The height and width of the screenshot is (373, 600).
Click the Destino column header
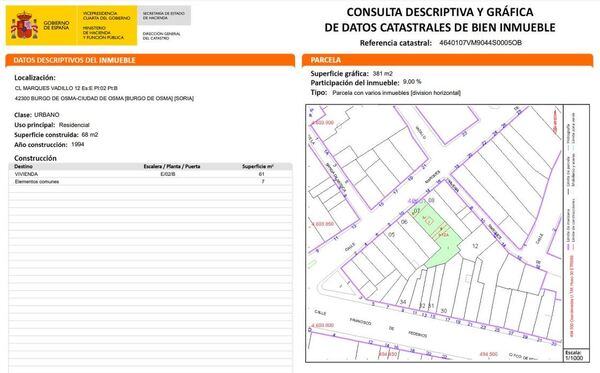tap(23, 166)
